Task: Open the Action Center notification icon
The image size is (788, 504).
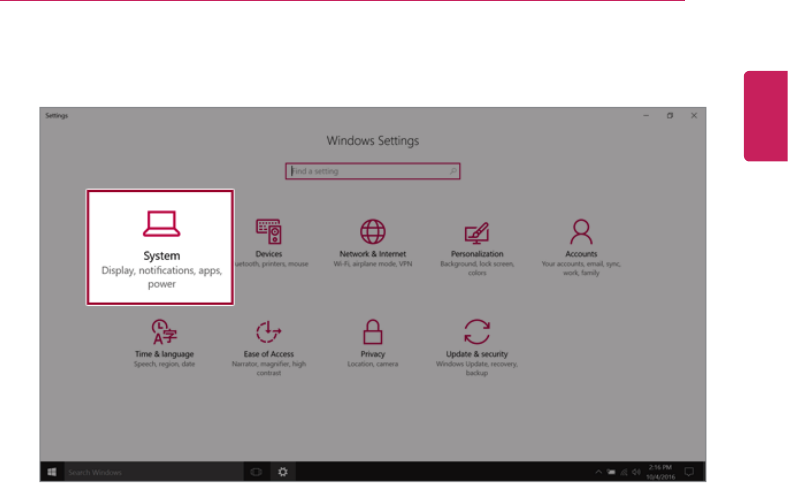Action: tap(690, 472)
